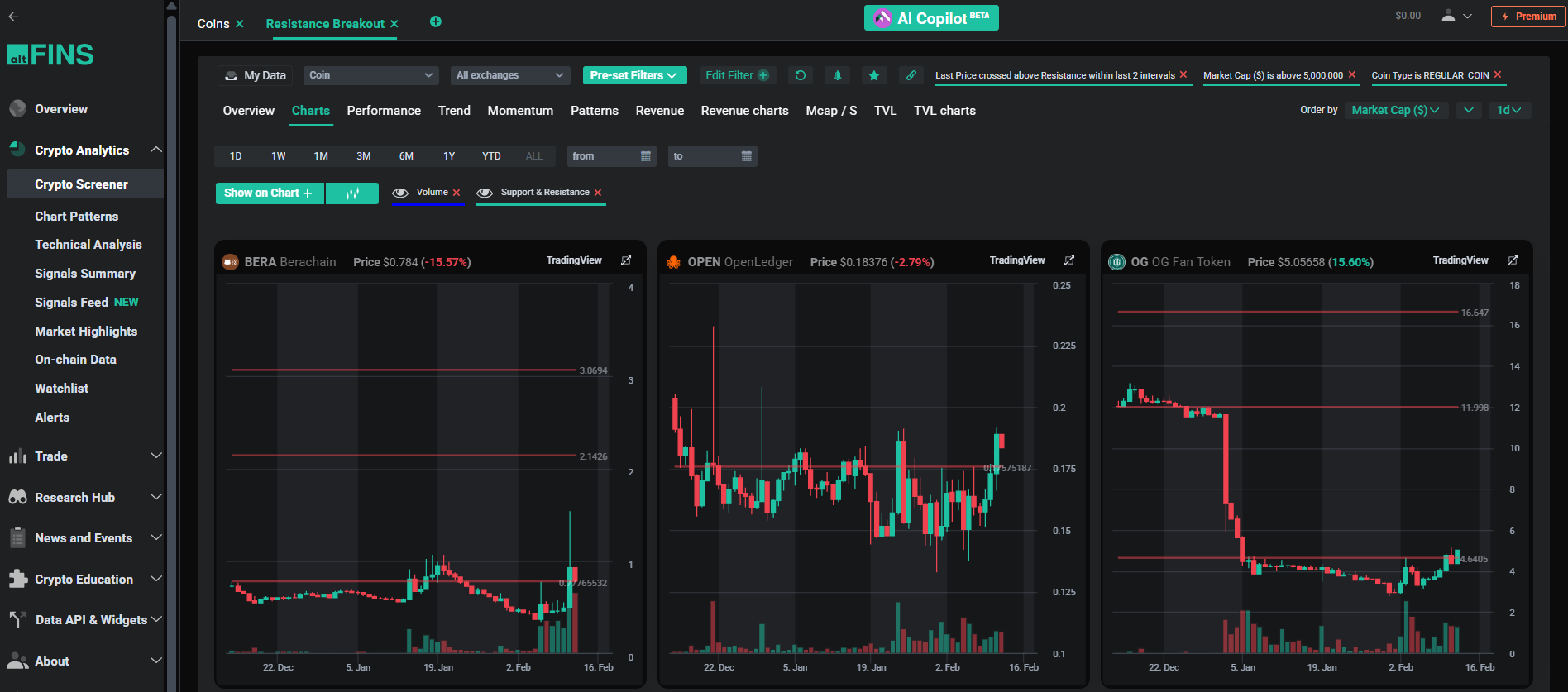The image size is (1568, 692).
Task: Open the Pre-set Filters dropdown
Action: pyautogui.click(x=633, y=75)
